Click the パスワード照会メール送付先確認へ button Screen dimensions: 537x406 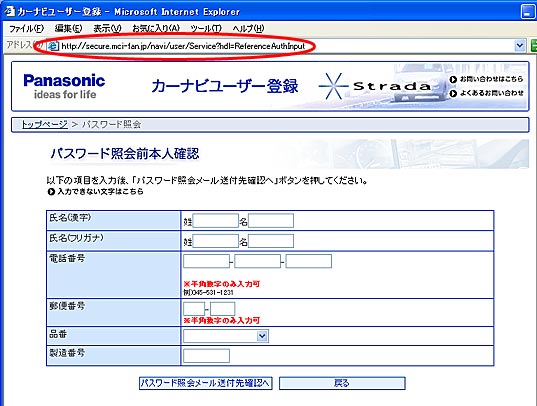pos(205,383)
